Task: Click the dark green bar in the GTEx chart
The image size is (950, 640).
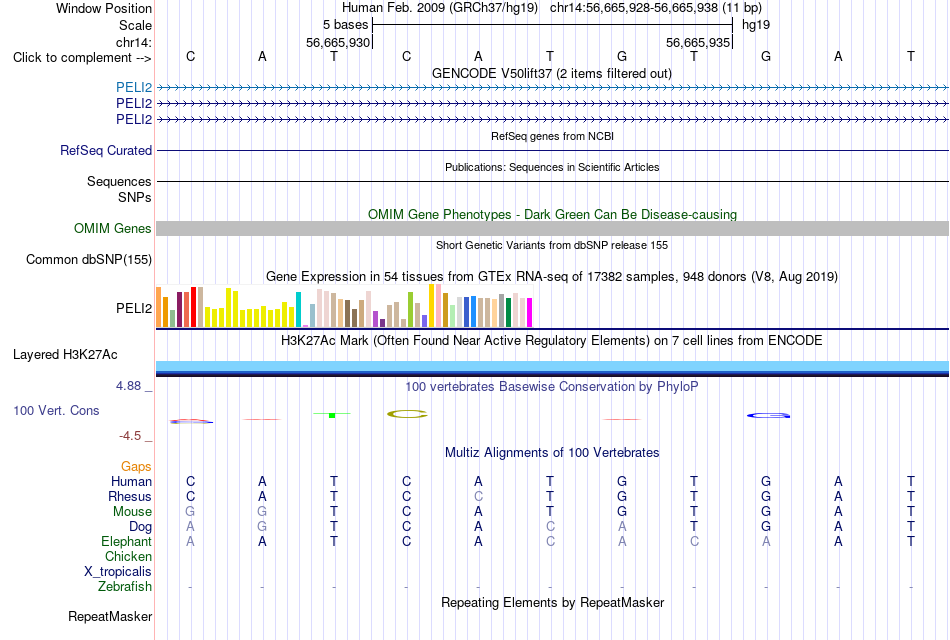Action: [x=508, y=313]
